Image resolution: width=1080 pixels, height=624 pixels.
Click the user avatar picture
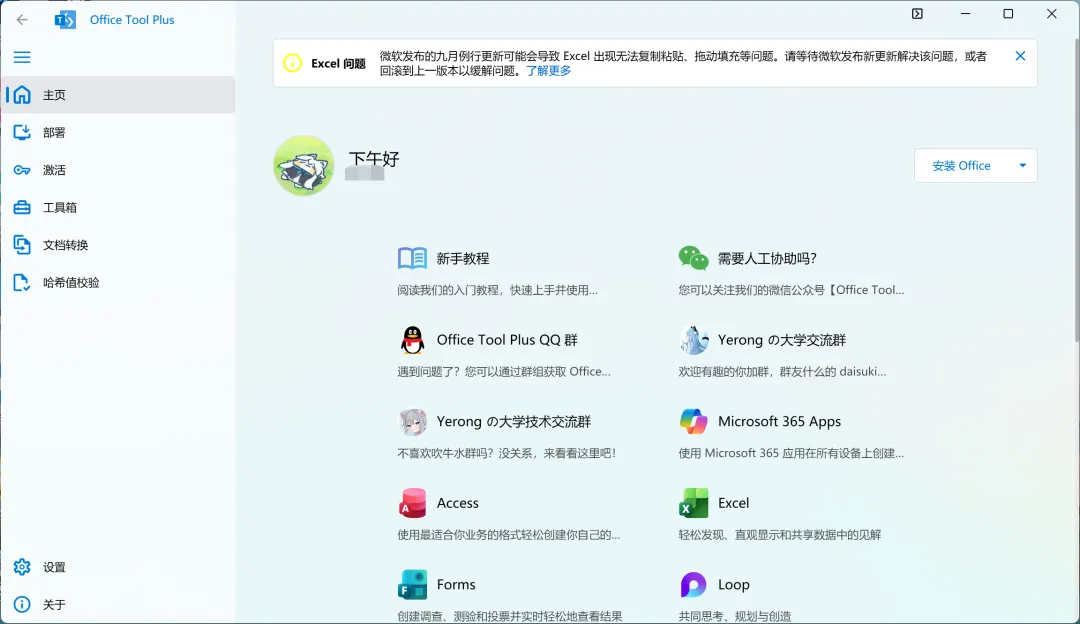304,165
